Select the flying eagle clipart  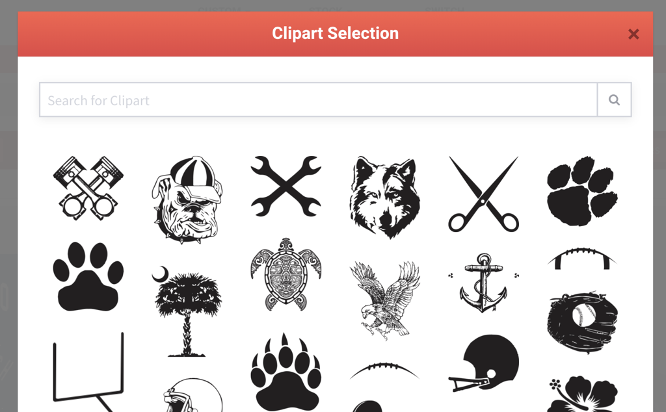(385, 301)
